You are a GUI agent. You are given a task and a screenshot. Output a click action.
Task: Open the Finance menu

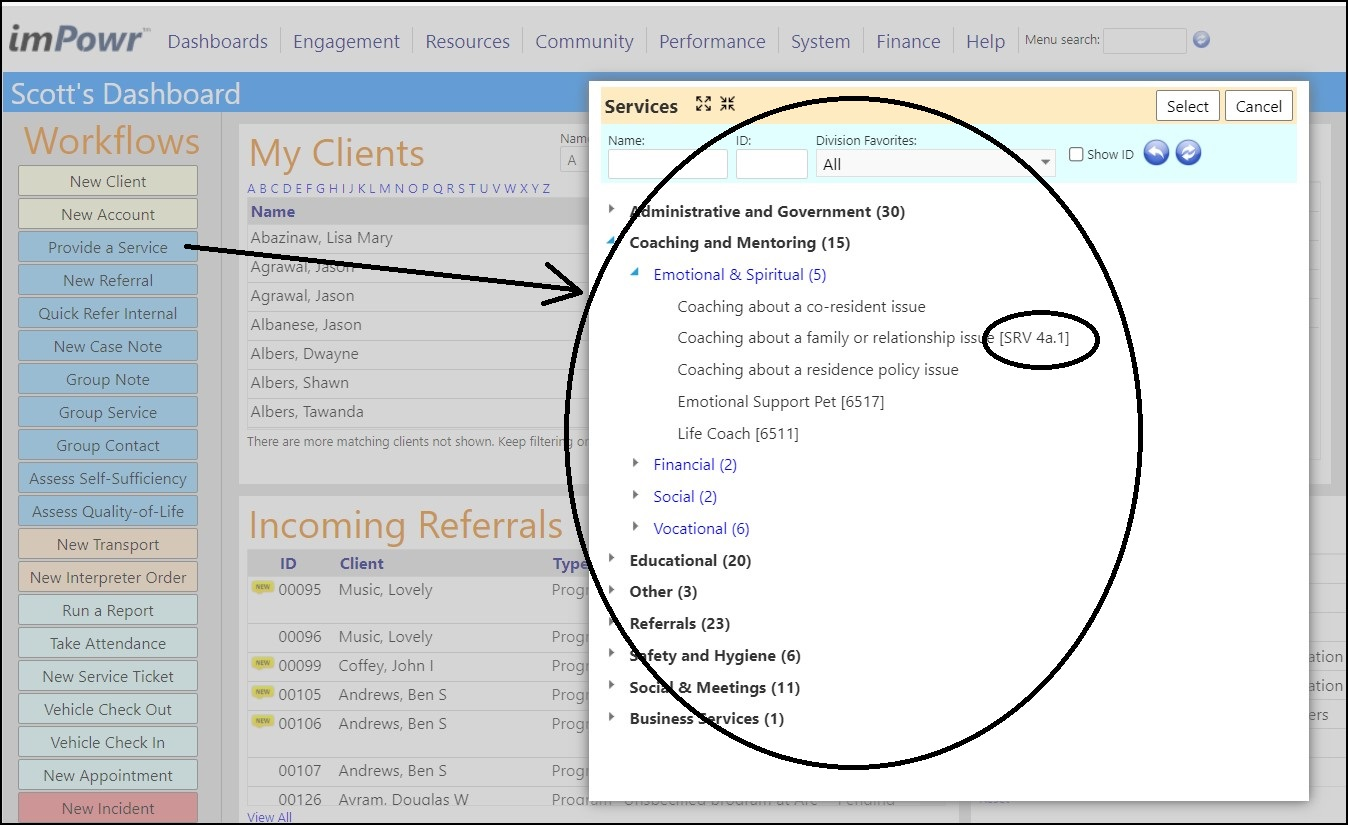click(x=908, y=41)
